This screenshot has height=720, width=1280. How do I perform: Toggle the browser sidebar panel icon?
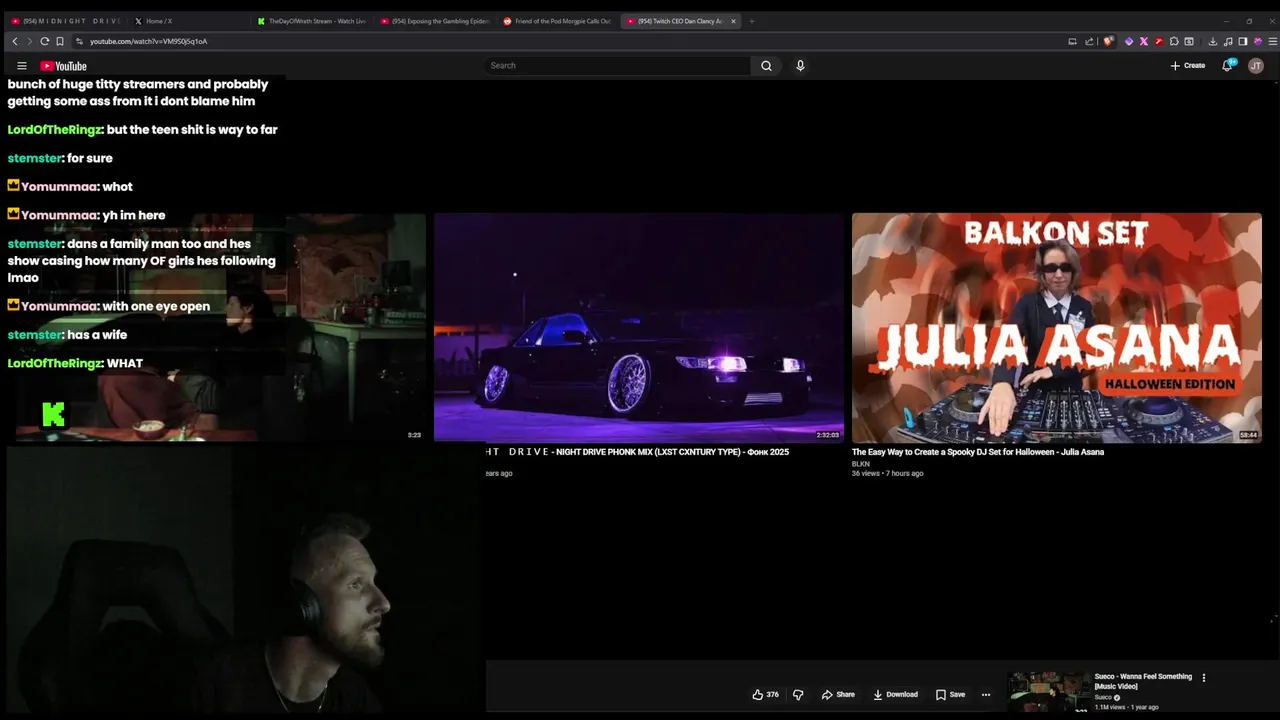tap(1243, 41)
